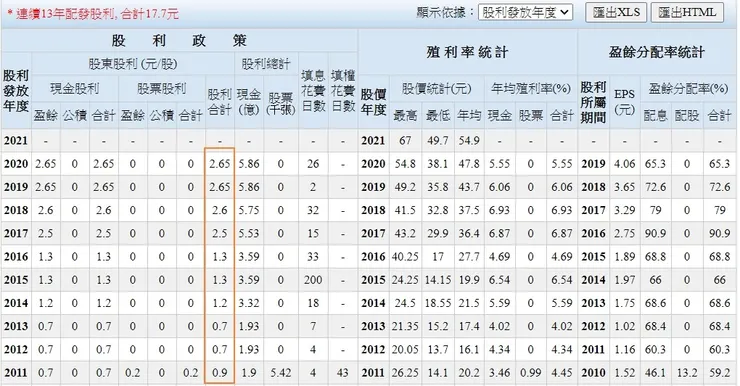Click the 4.06 EPS cell for 2019
The width and height of the screenshot is (740, 386).
pos(624,164)
